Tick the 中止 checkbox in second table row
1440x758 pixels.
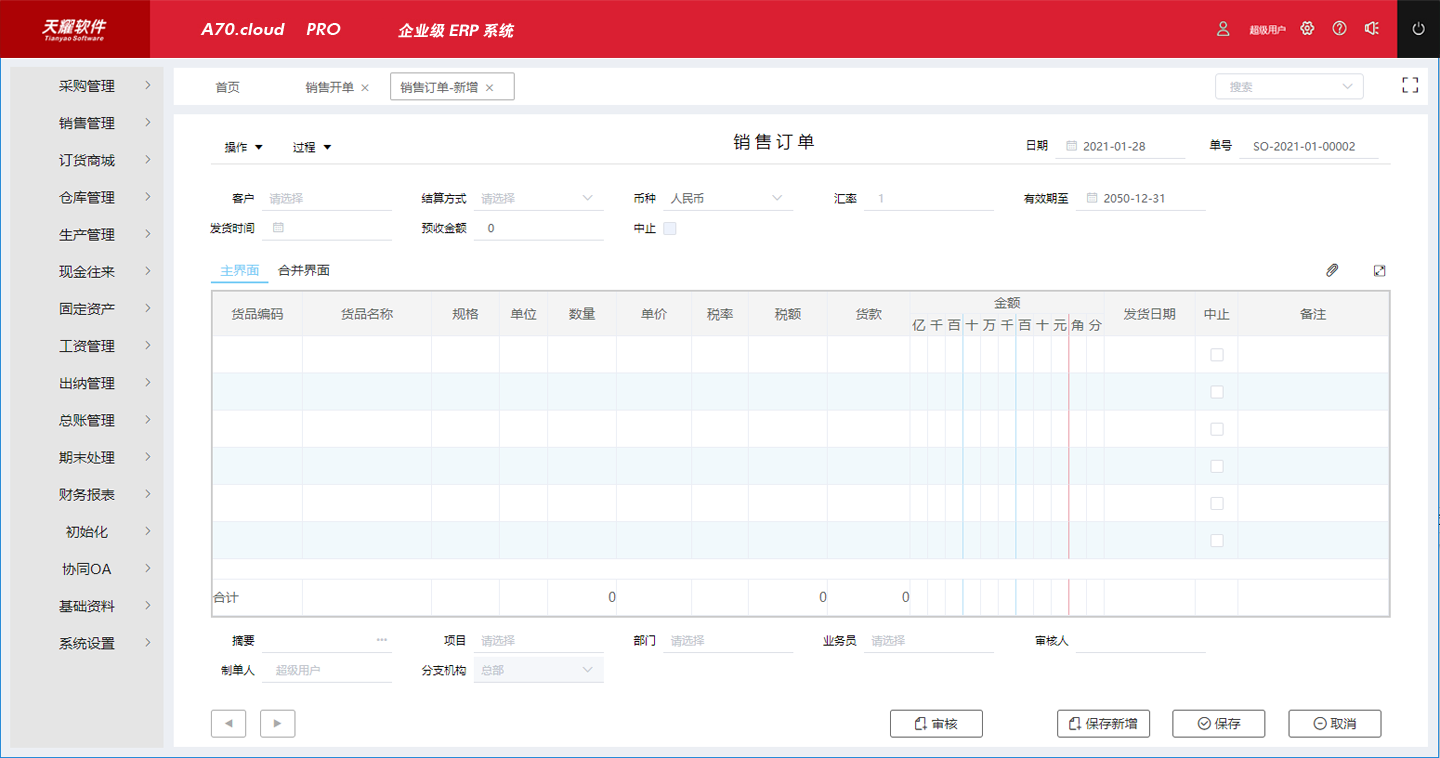[1216, 392]
